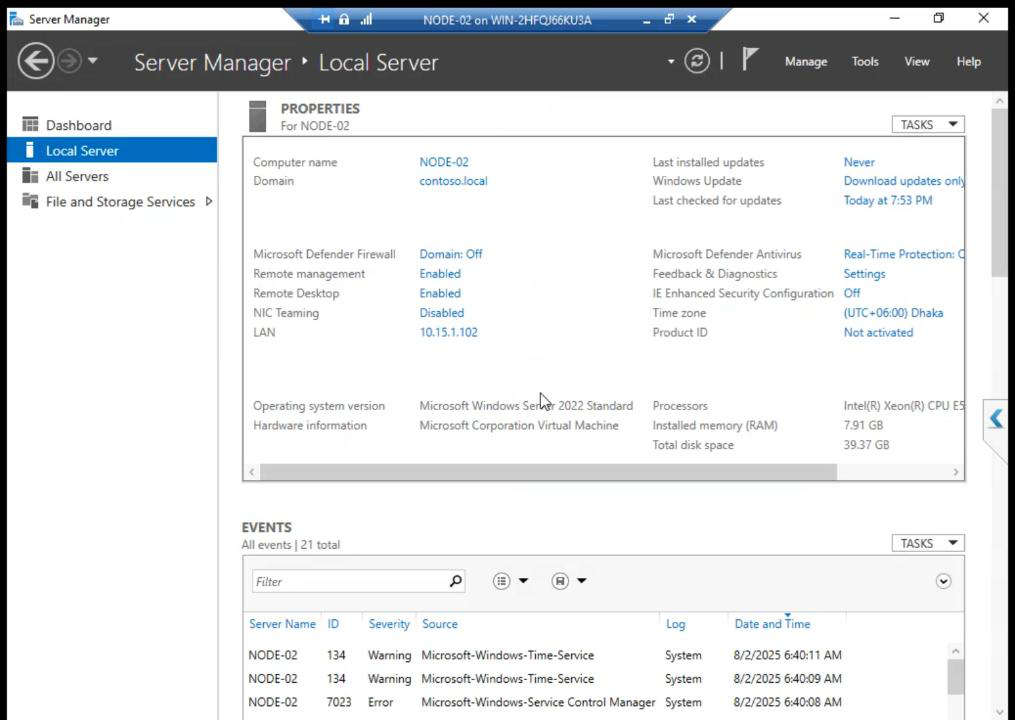The image size is (1015, 720).
Task: Click Remote Desktop Enabled link
Action: (440, 293)
